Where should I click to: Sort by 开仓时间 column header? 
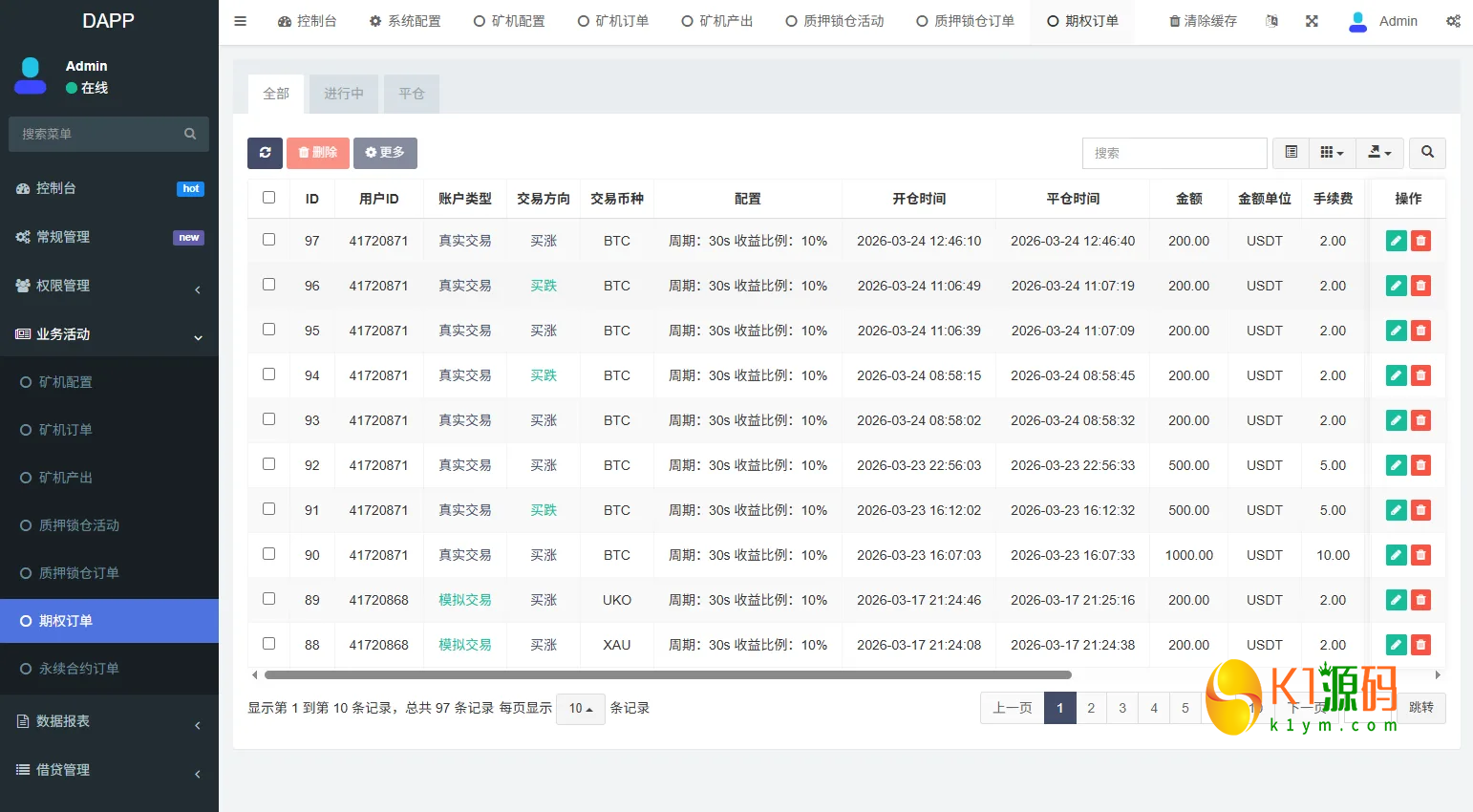pos(919,199)
